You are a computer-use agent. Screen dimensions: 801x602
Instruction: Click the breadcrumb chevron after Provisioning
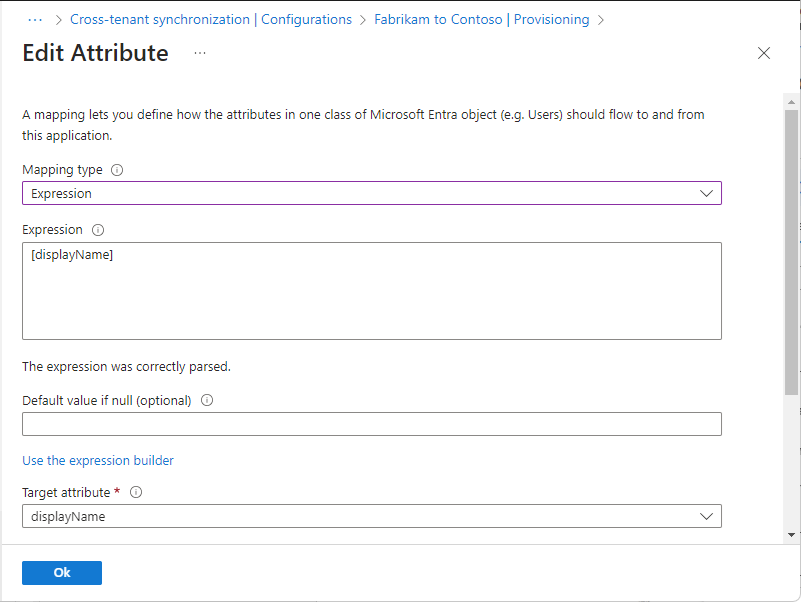tap(601, 19)
